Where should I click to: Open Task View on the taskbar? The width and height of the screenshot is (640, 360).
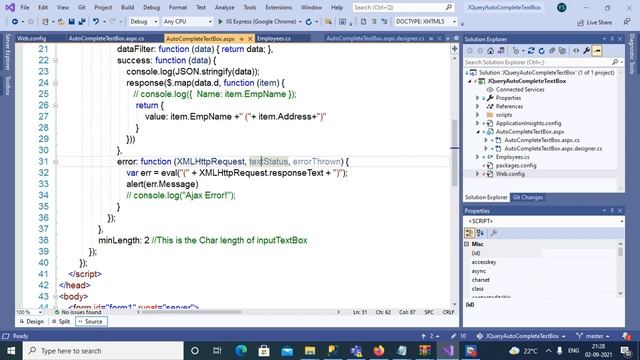pyautogui.click(x=217, y=351)
